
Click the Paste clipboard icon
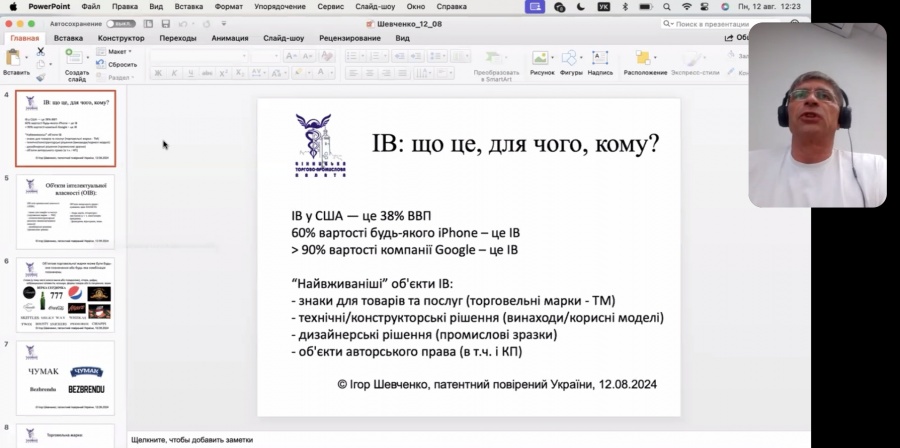13,57
